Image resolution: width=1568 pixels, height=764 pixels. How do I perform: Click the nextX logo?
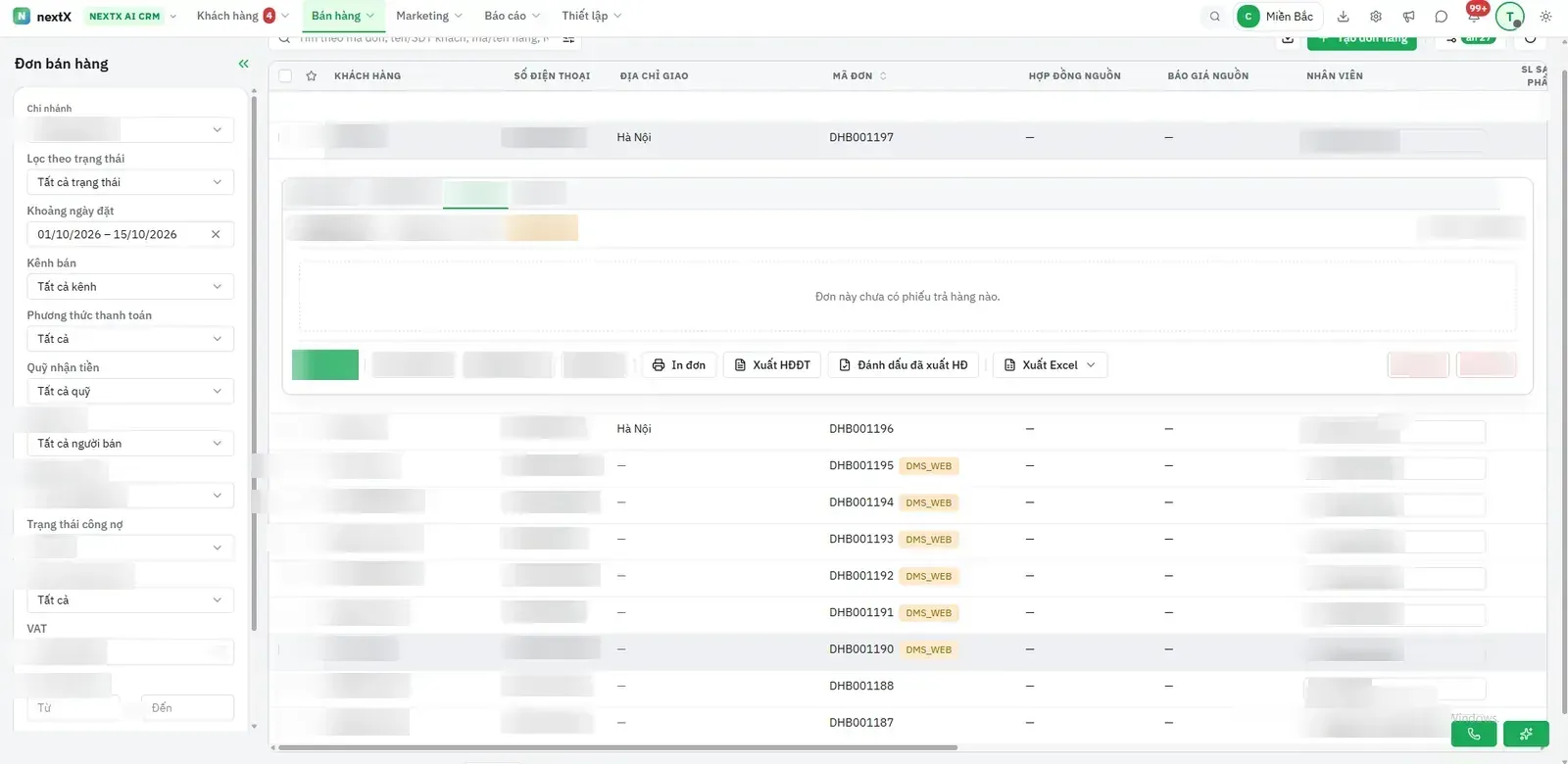[42, 17]
